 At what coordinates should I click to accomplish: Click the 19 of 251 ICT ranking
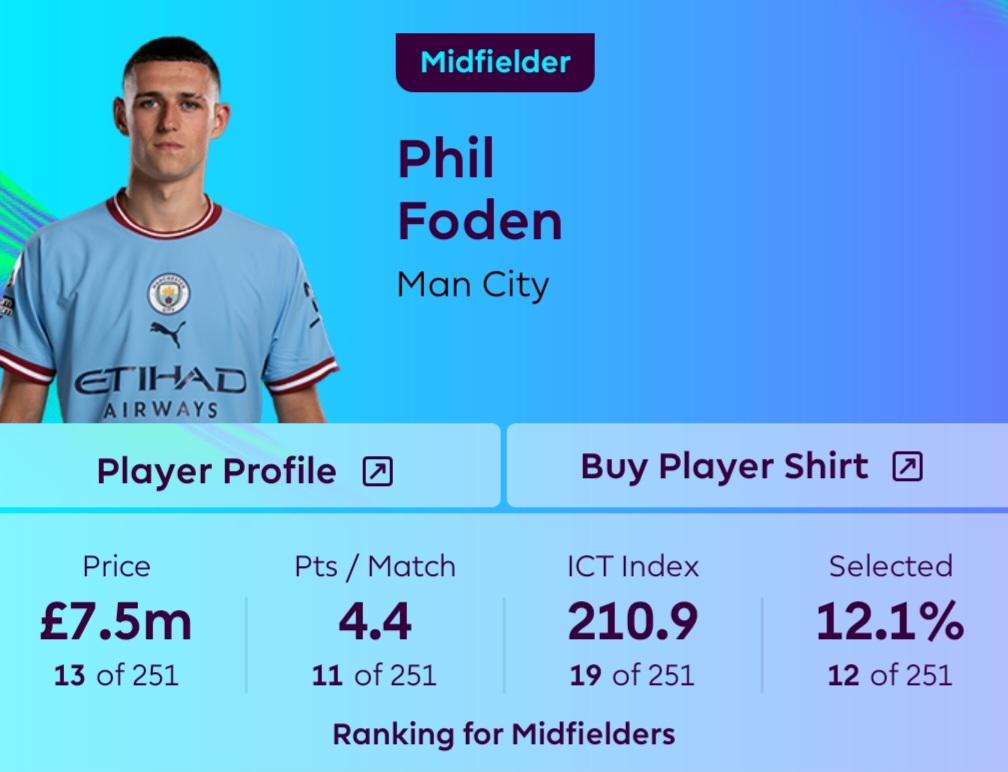[632, 675]
